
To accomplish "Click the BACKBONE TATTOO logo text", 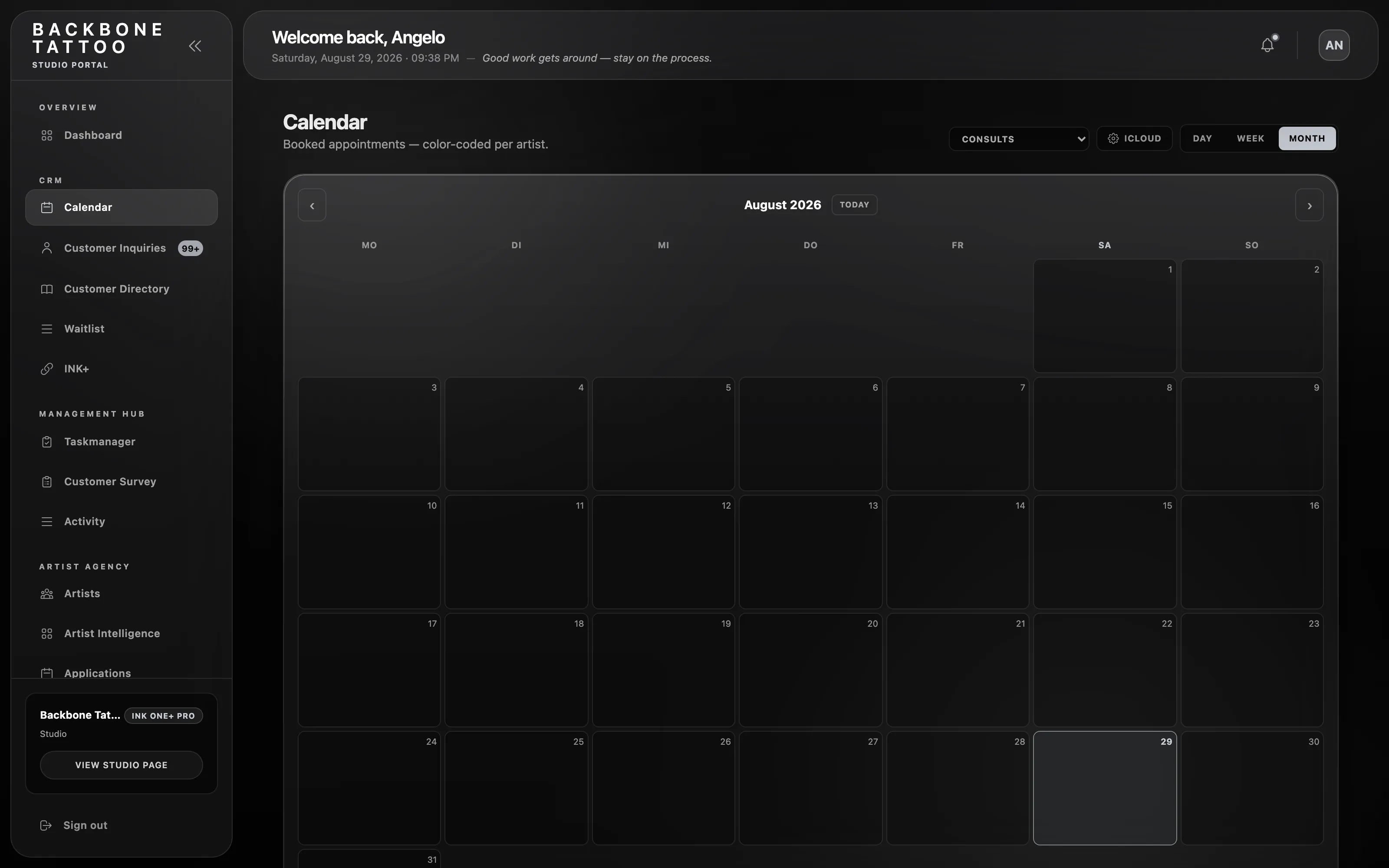I will click(98, 38).
